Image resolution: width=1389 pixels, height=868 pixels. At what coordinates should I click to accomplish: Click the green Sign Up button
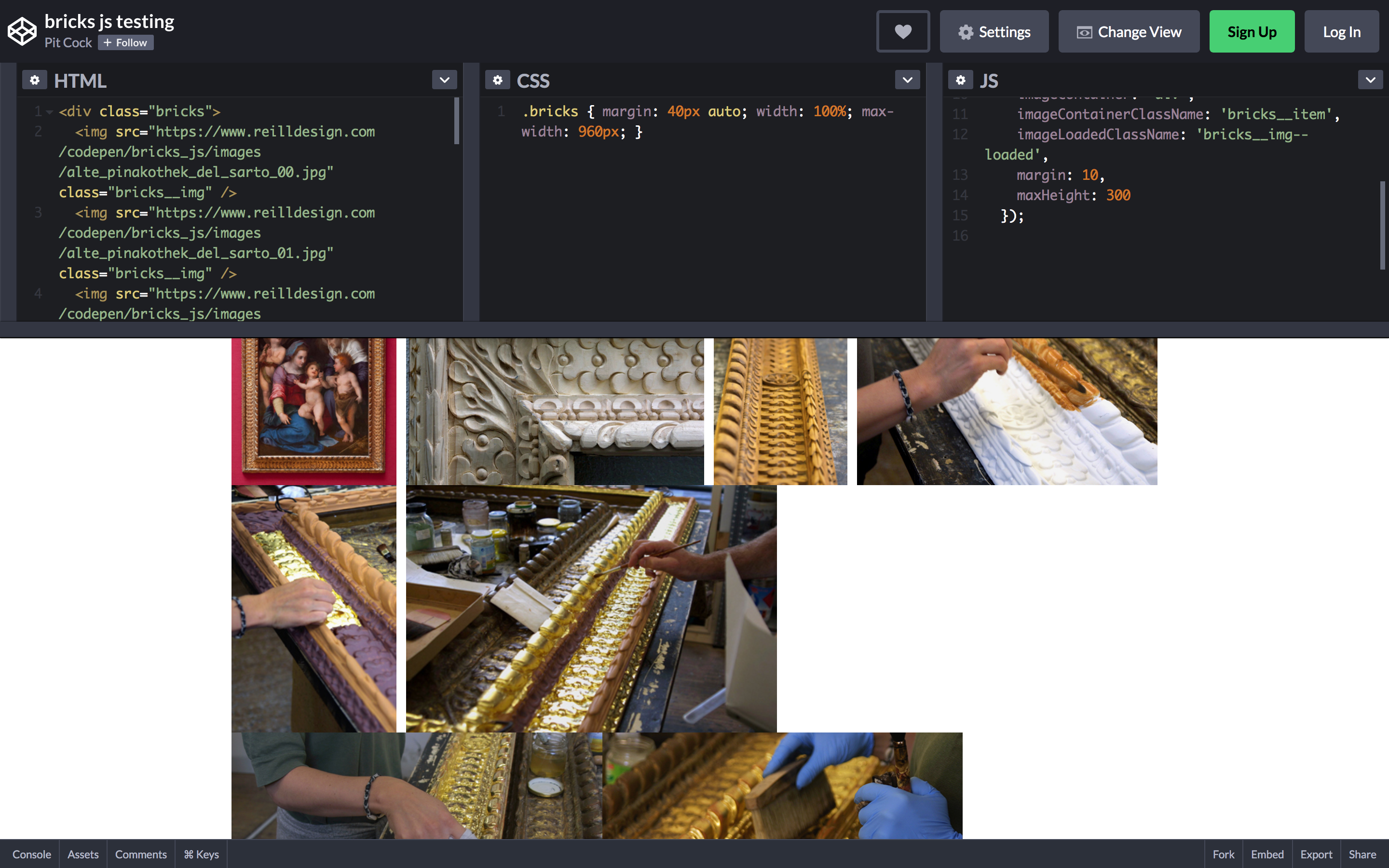pyautogui.click(x=1251, y=31)
